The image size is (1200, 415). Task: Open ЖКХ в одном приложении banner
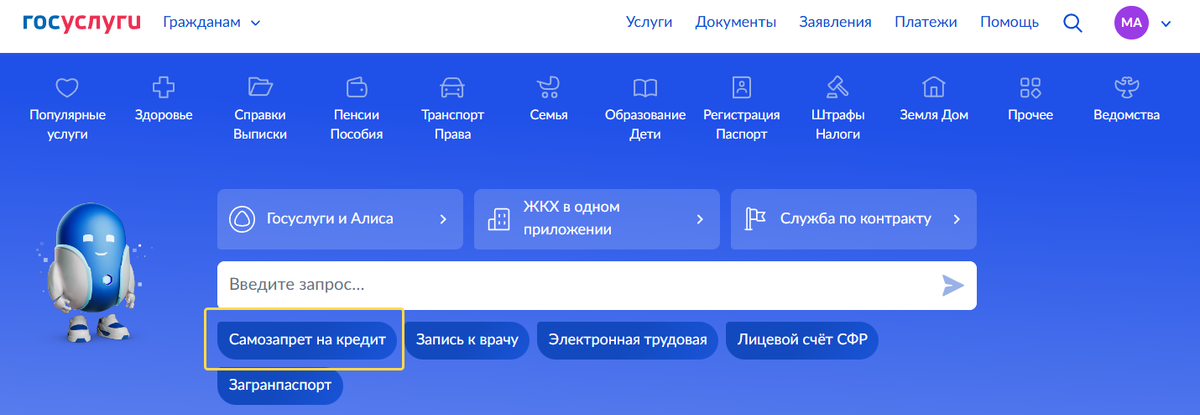point(597,218)
